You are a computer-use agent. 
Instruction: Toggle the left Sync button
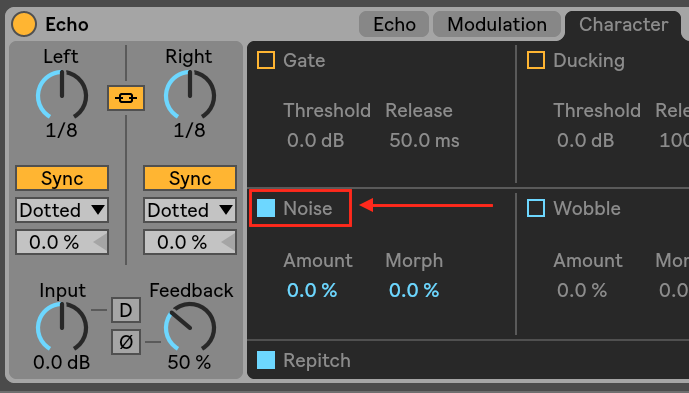point(62,178)
